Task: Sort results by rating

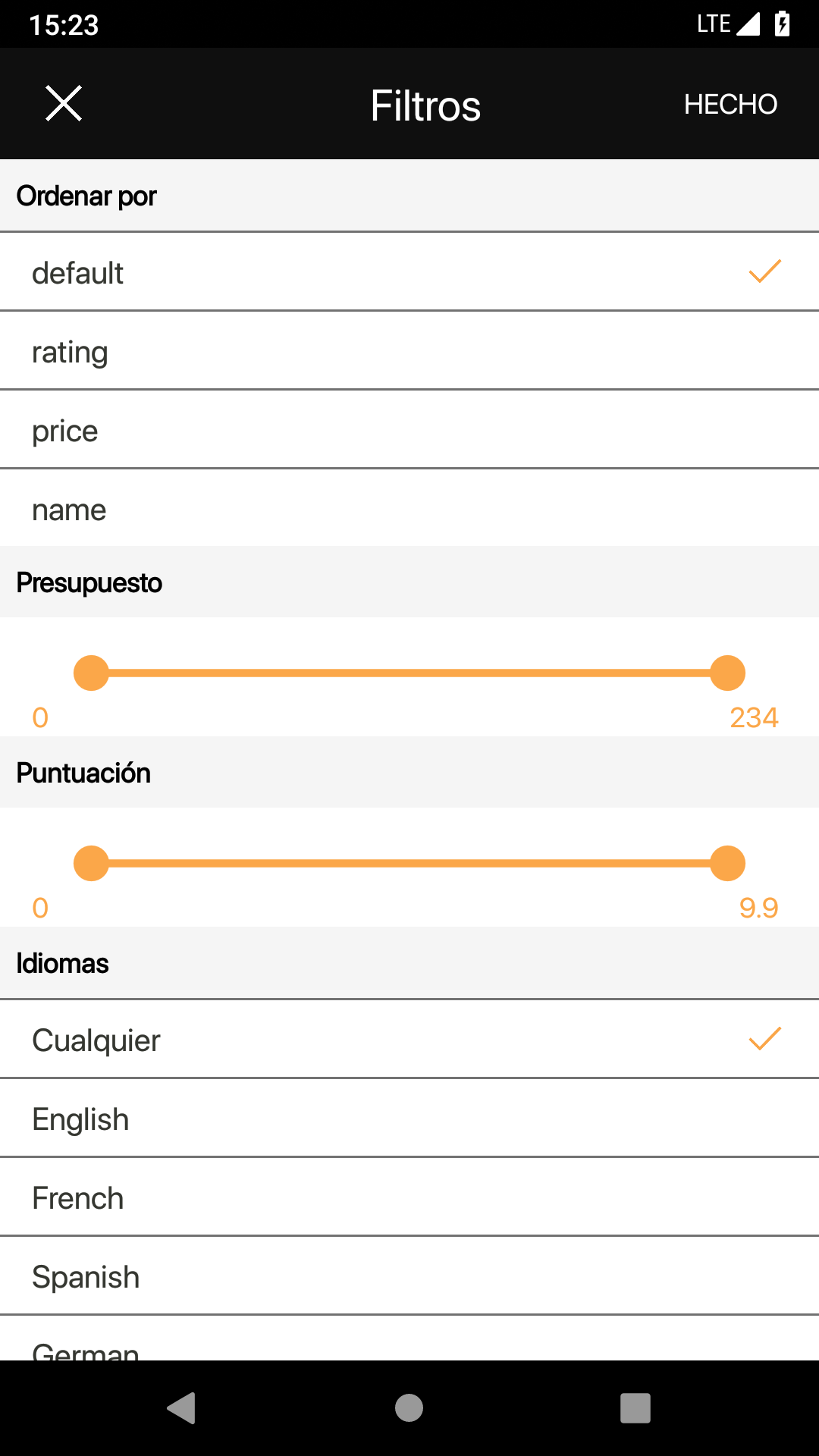Action: tap(409, 351)
